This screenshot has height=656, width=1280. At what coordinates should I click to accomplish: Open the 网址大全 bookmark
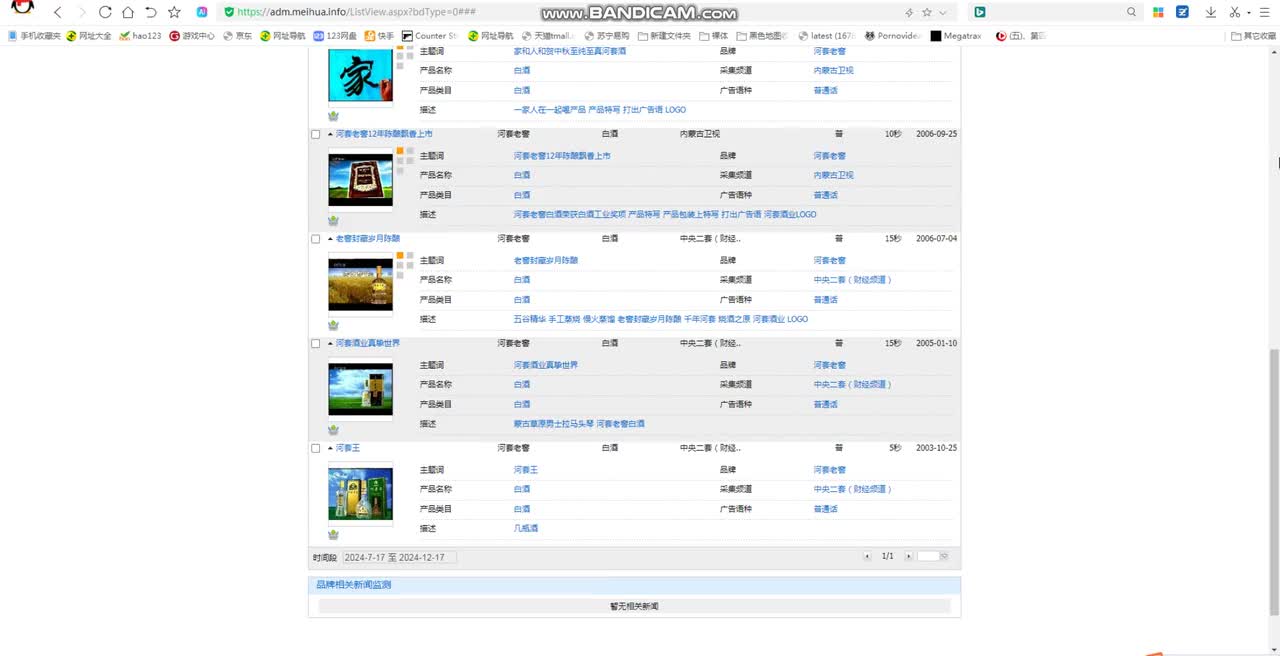click(x=89, y=36)
